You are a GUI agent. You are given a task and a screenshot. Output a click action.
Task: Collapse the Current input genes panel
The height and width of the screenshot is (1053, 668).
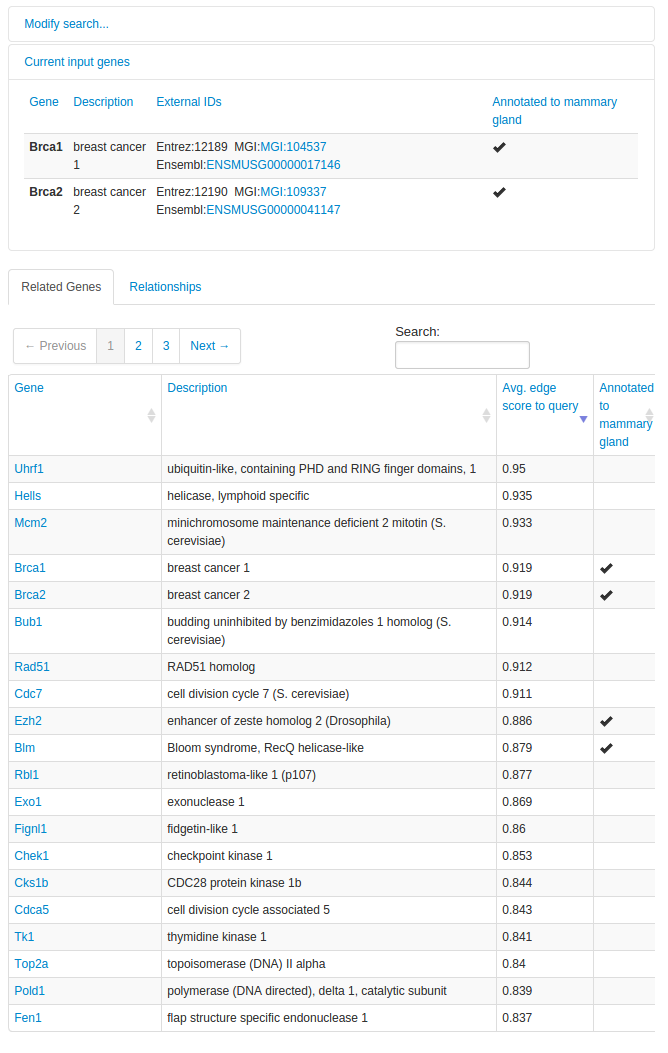pyautogui.click(x=77, y=62)
